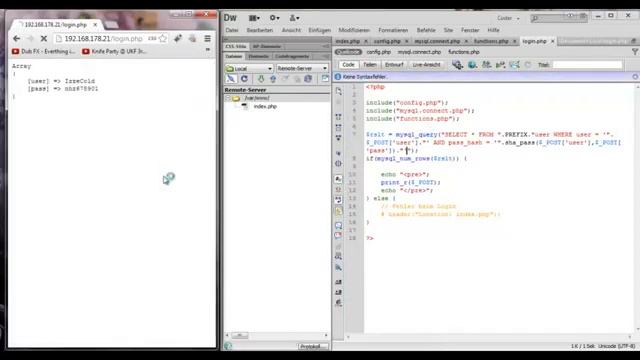This screenshot has width=640, height=360.
Task: Open W3C validation in document toolbar
Action: point(500,64)
